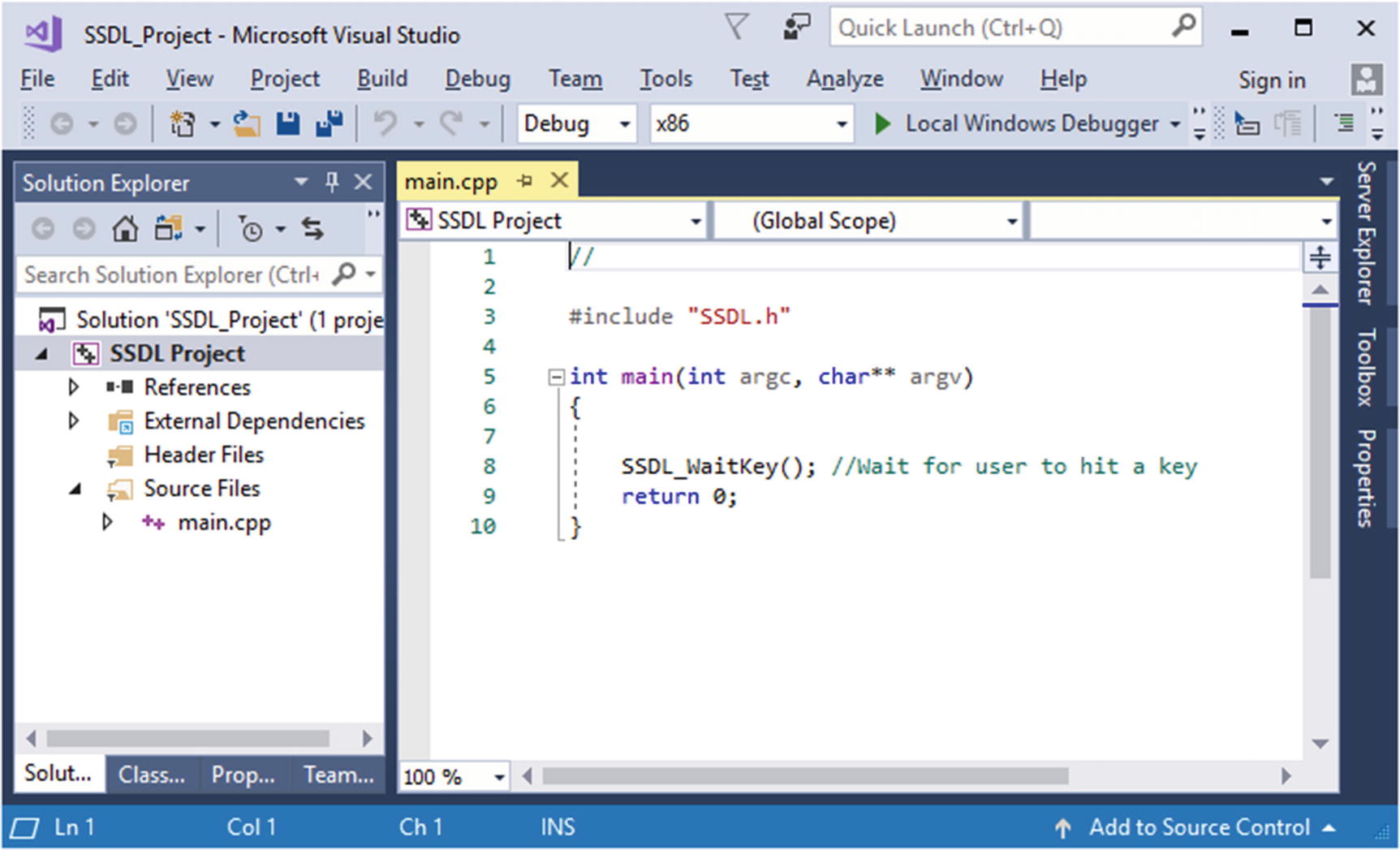Close the main.cpp tab

[559, 180]
